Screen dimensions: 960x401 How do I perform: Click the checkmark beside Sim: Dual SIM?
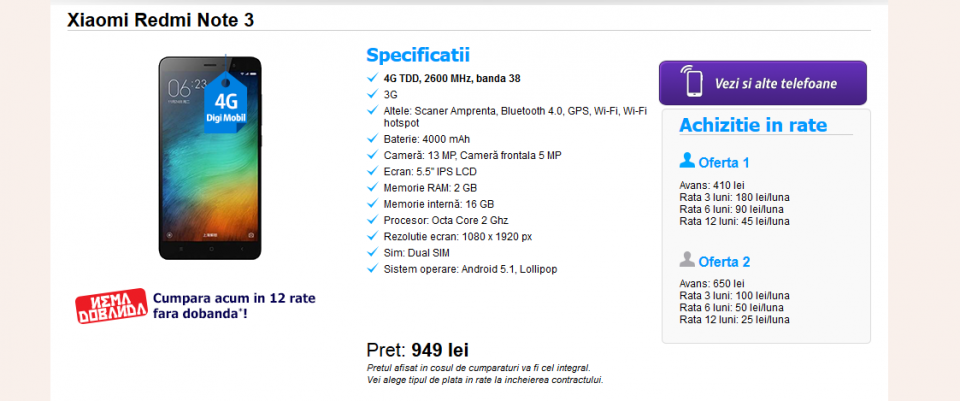[373, 253]
